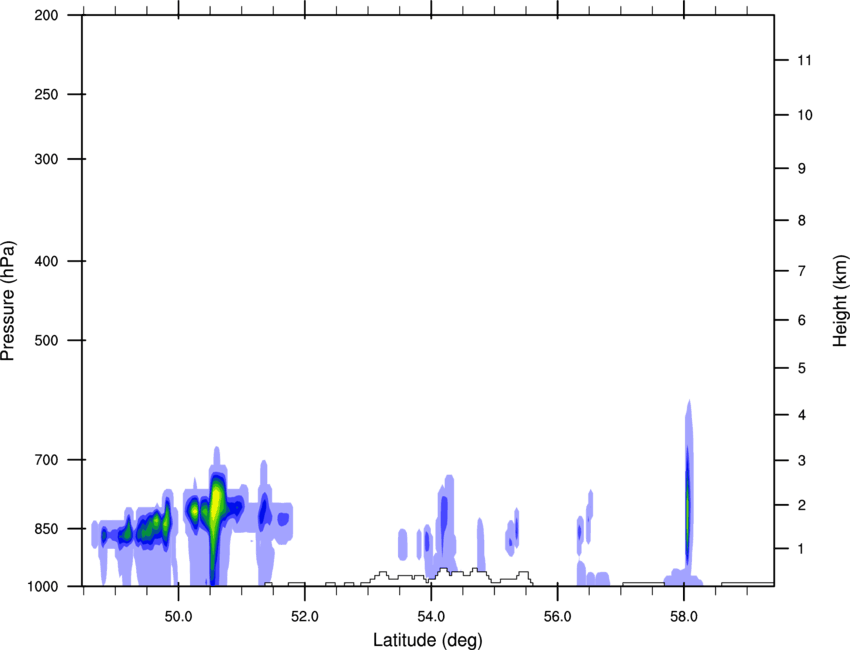Viewport: 850px width, 650px height.
Task: Click the 200 pressure tick label
Action: (46, 15)
